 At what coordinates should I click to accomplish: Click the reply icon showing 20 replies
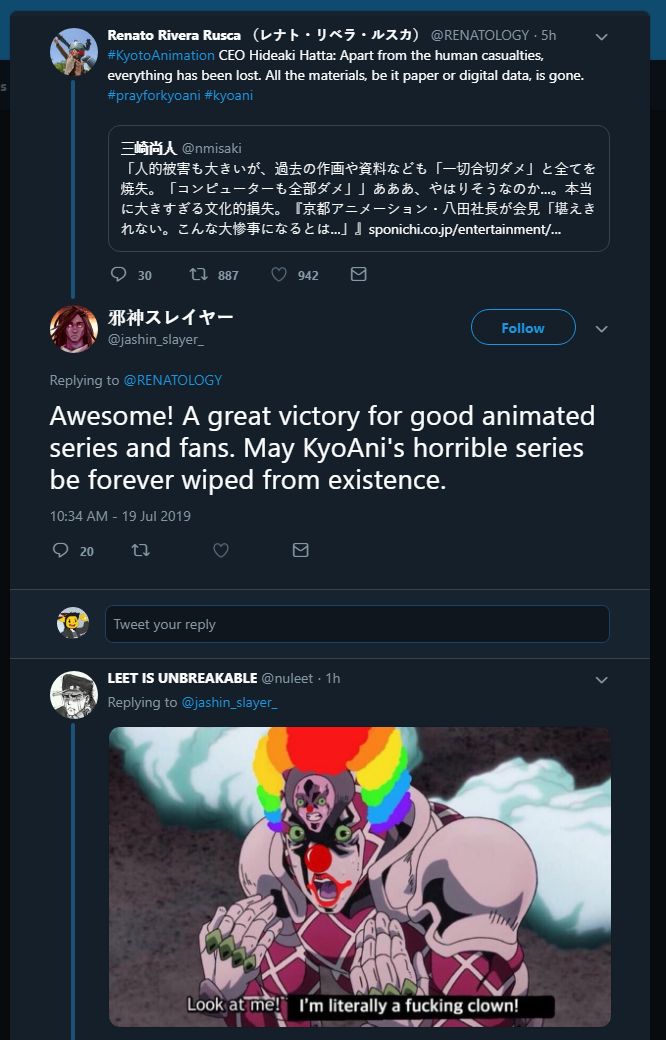[x=59, y=550]
